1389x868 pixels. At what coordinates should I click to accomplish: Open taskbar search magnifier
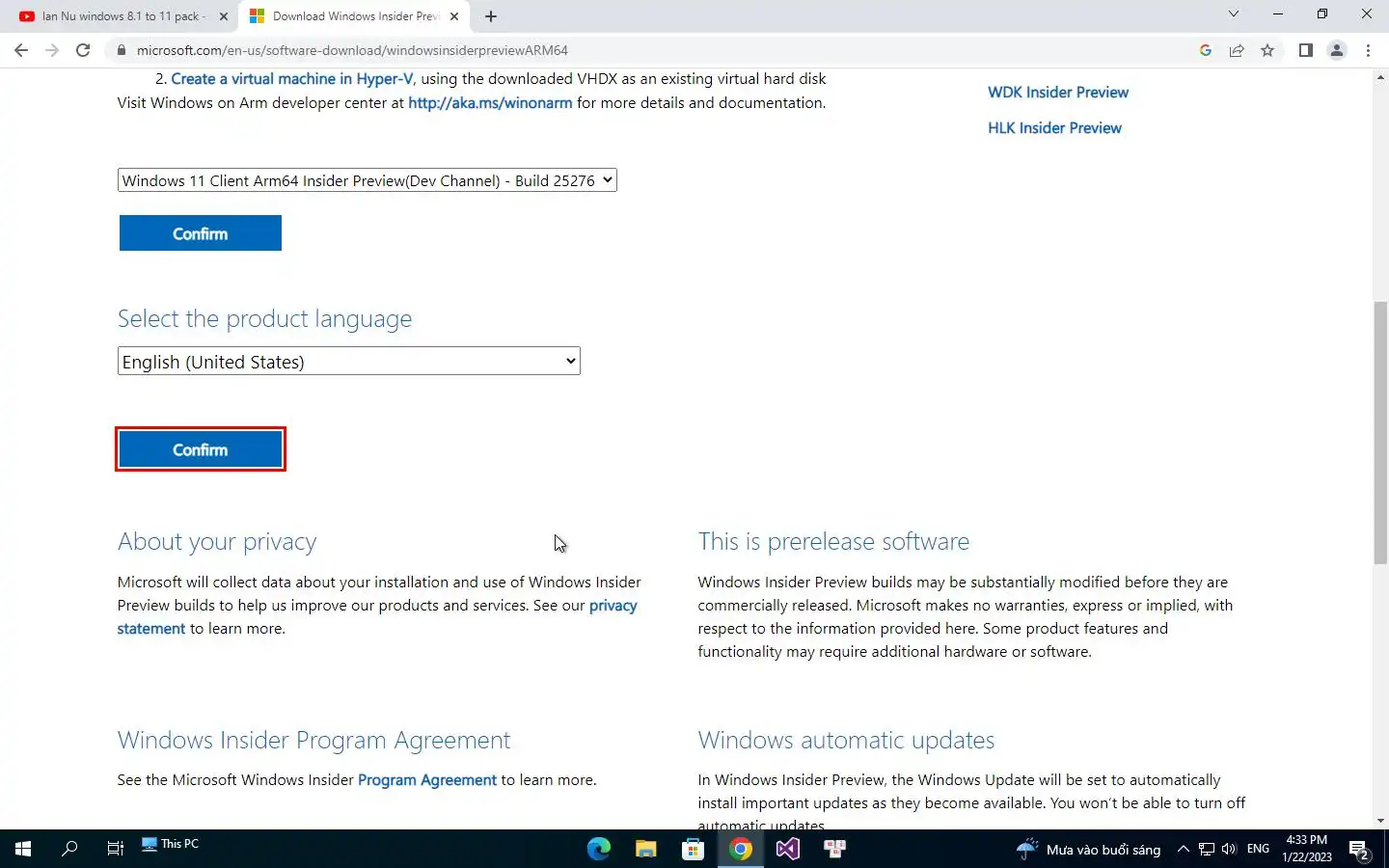point(69,849)
